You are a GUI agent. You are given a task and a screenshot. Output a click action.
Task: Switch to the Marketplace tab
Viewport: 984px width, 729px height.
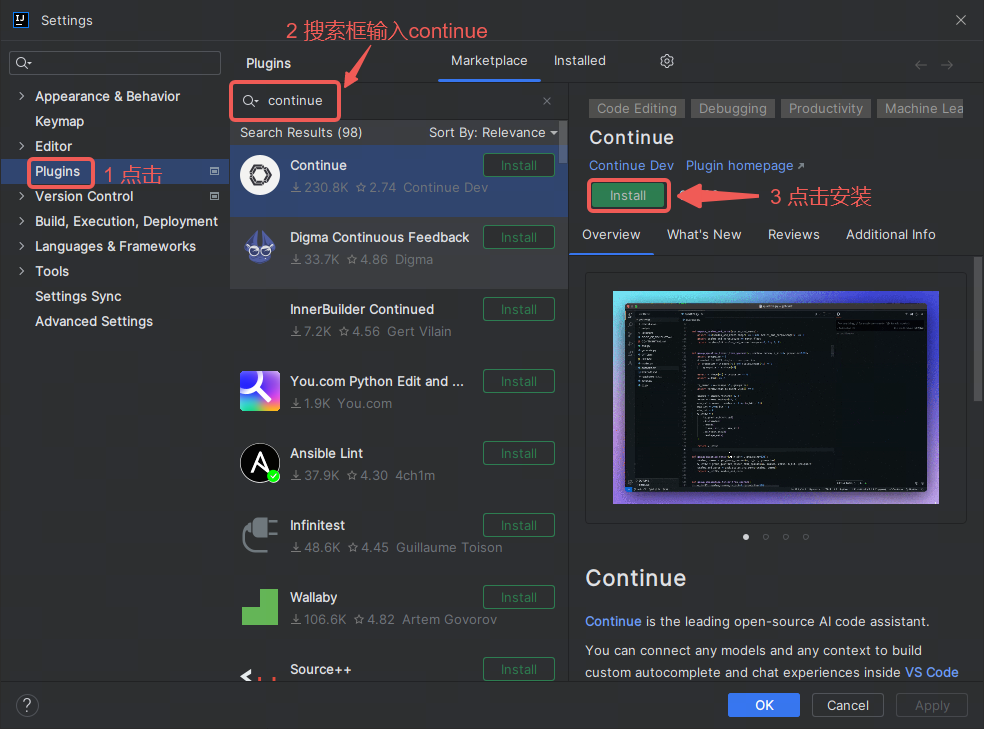(489, 61)
